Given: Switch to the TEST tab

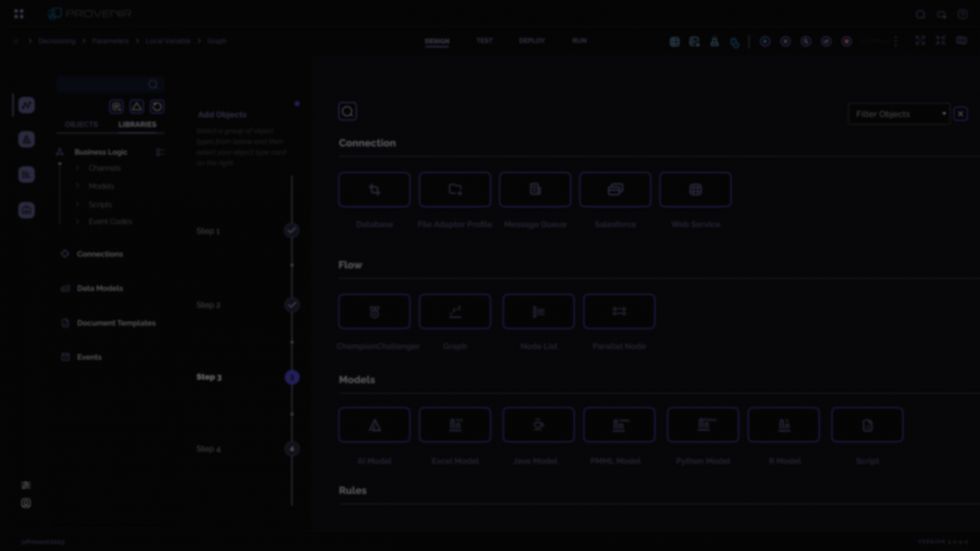Looking at the screenshot, I should click(484, 41).
